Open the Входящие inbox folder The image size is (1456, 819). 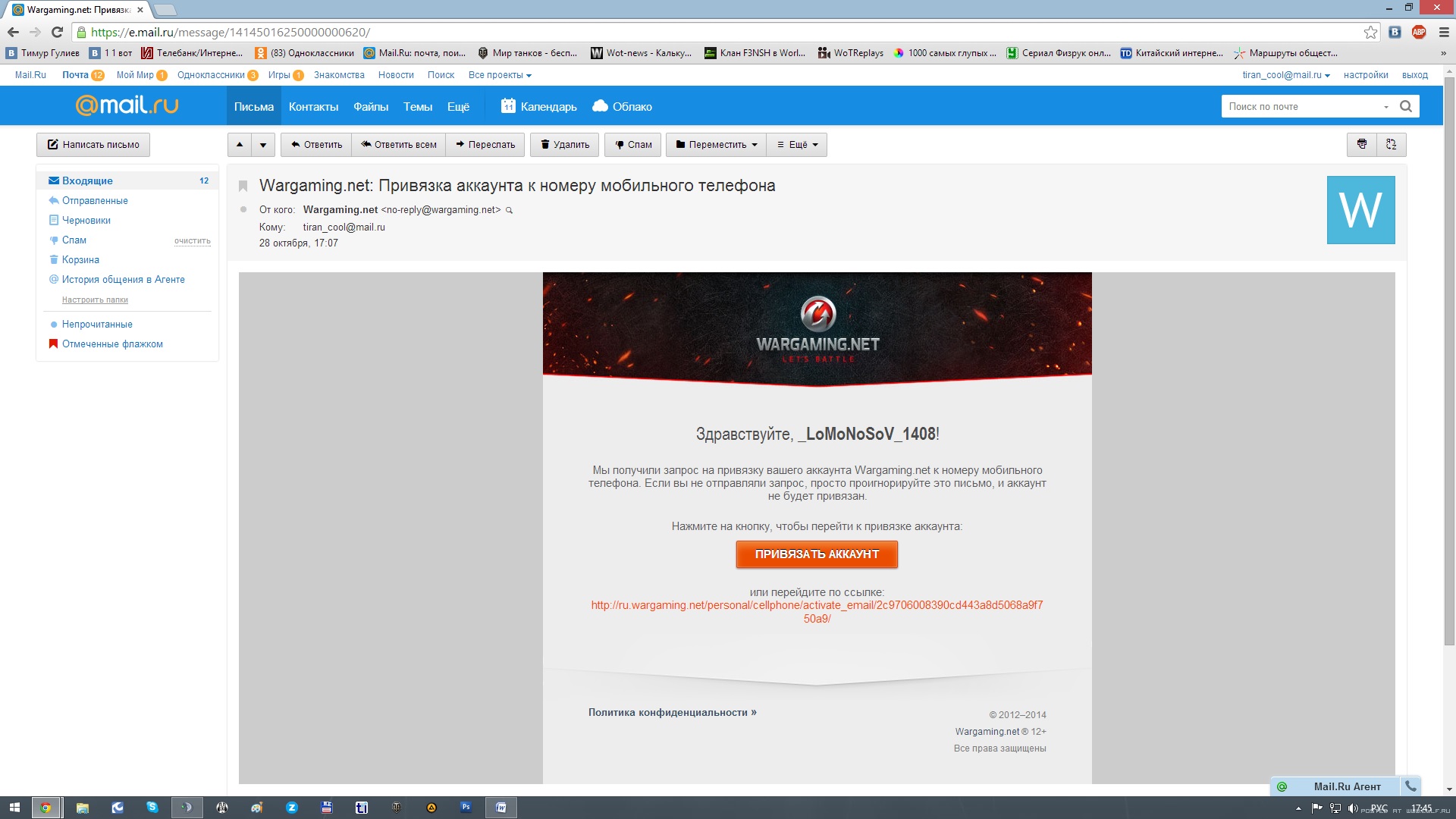click(x=127, y=180)
